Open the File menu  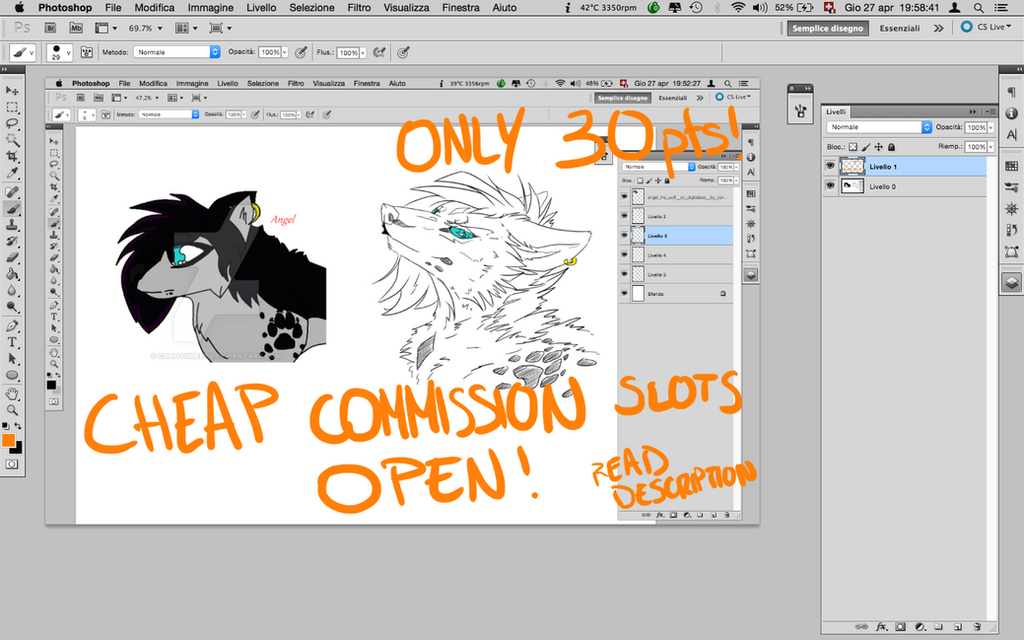[x=113, y=8]
